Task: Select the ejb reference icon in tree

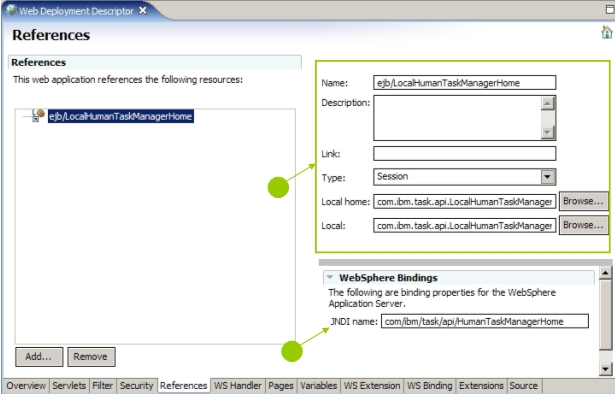Action: [x=38, y=115]
